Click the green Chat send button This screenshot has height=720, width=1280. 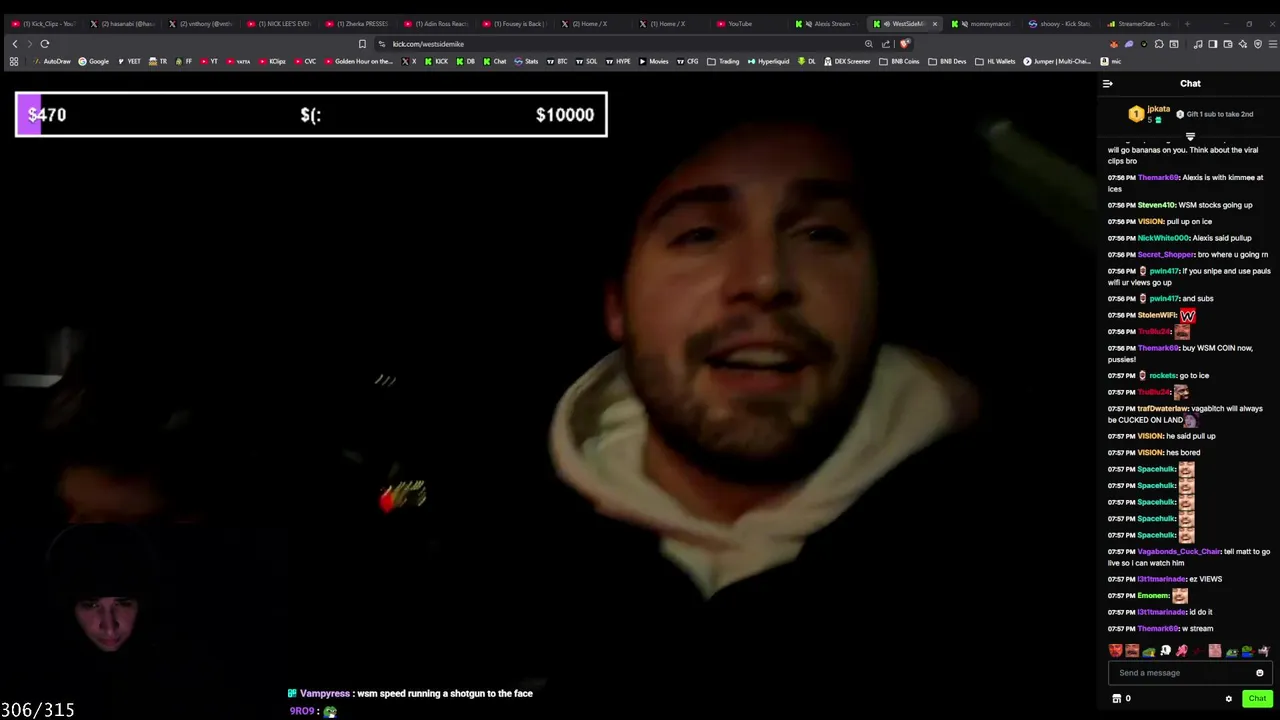point(1257,699)
